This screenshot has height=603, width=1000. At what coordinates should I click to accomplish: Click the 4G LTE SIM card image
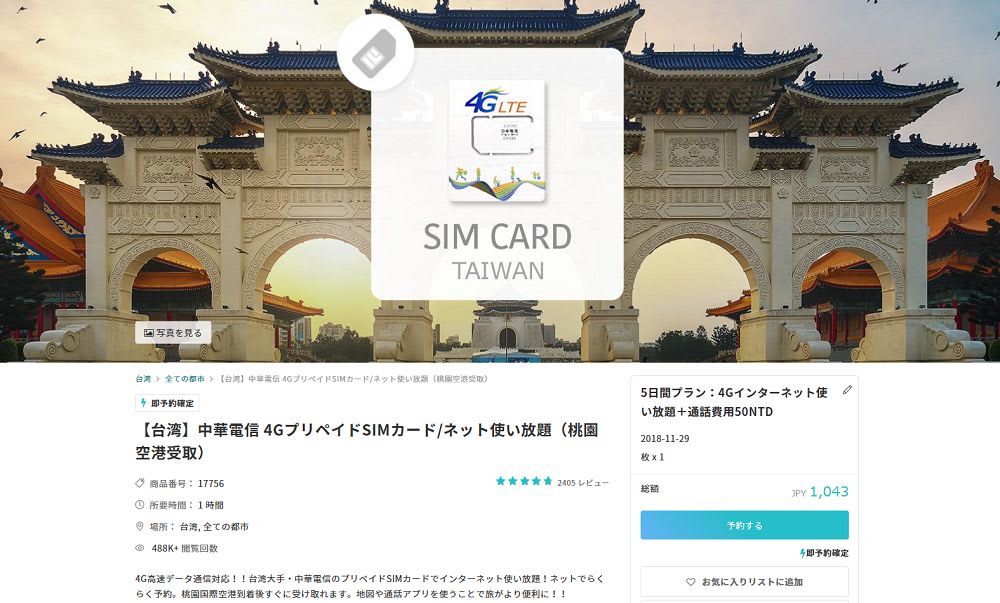tap(497, 140)
